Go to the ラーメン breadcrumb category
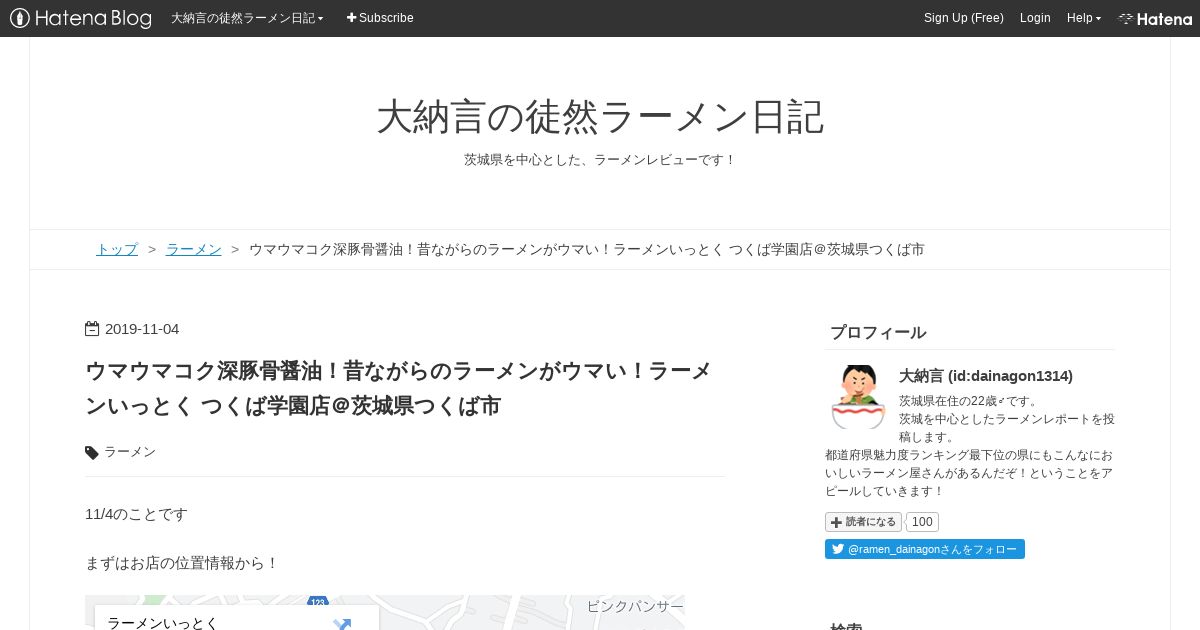This screenshot has width=1200, height=630. [x=194, y=249]
